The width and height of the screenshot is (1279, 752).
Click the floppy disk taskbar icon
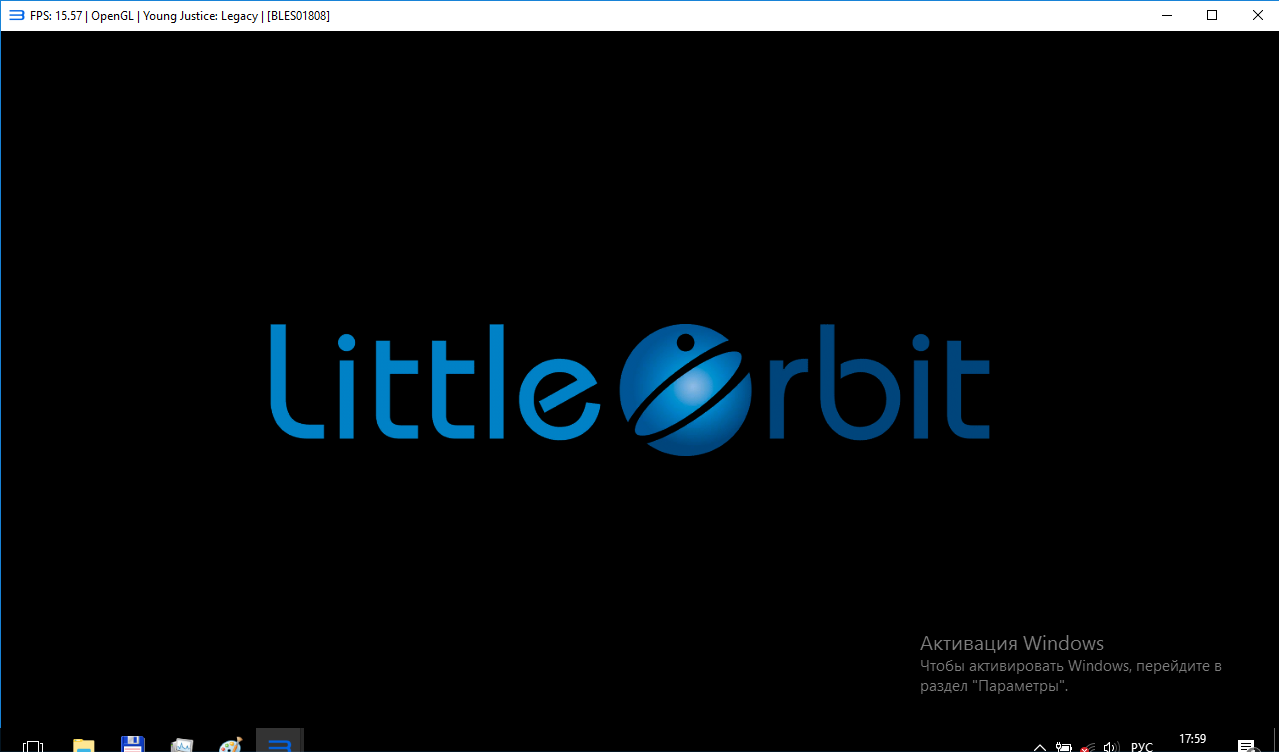tap(132, 745)
